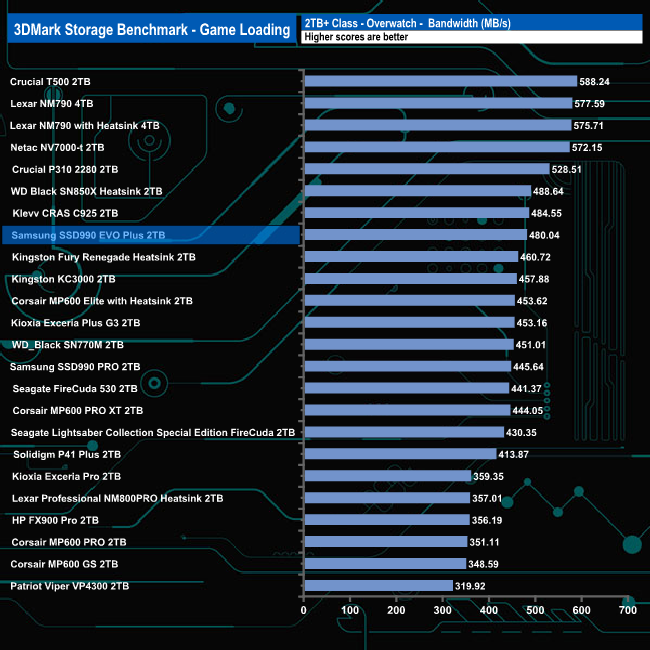Click the 457.88 bar value
The image size is (650, 650).
point(534,279)
